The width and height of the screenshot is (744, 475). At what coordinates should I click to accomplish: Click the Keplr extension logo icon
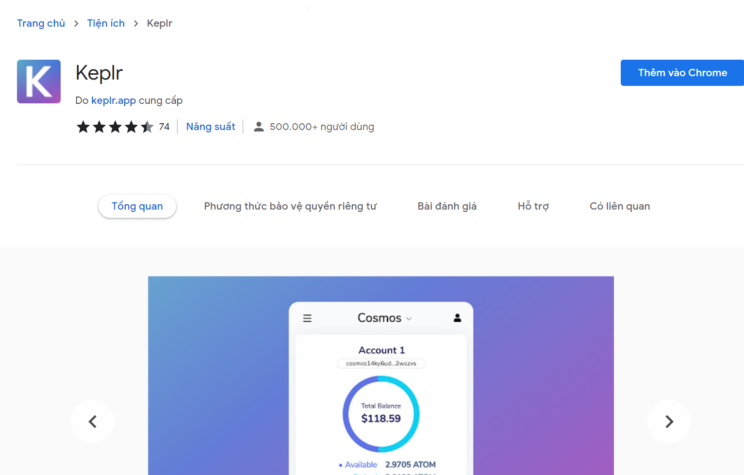pyautogui.click(x=39, y=81)
